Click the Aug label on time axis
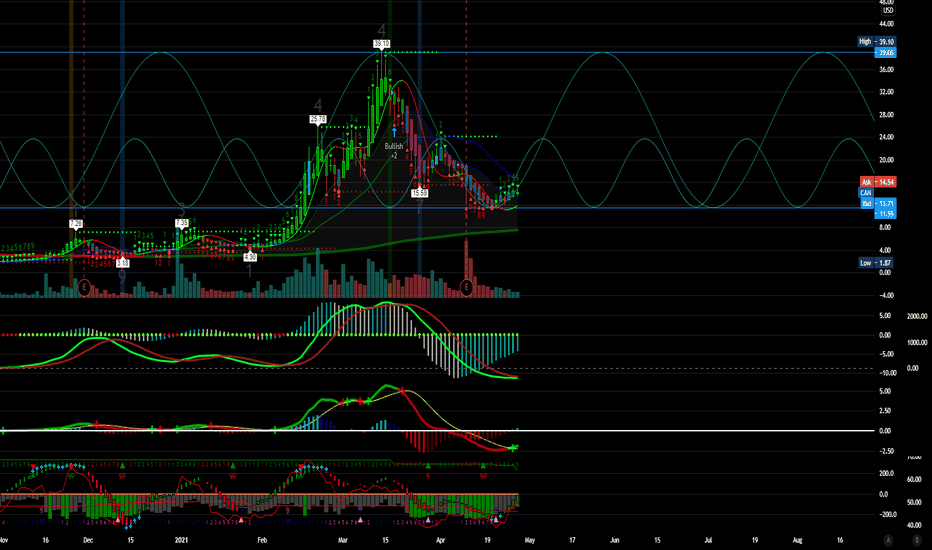Screen dimensions: 932x550 pyautogui.click(x=798, y=540)
